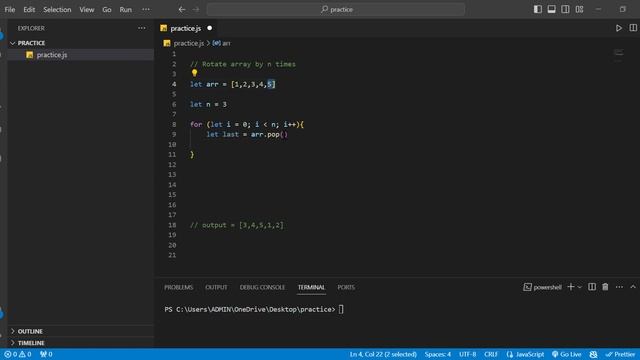Switch to the TERMINAL tab
This screenshot has width=640, height=360.
[311, 287]
